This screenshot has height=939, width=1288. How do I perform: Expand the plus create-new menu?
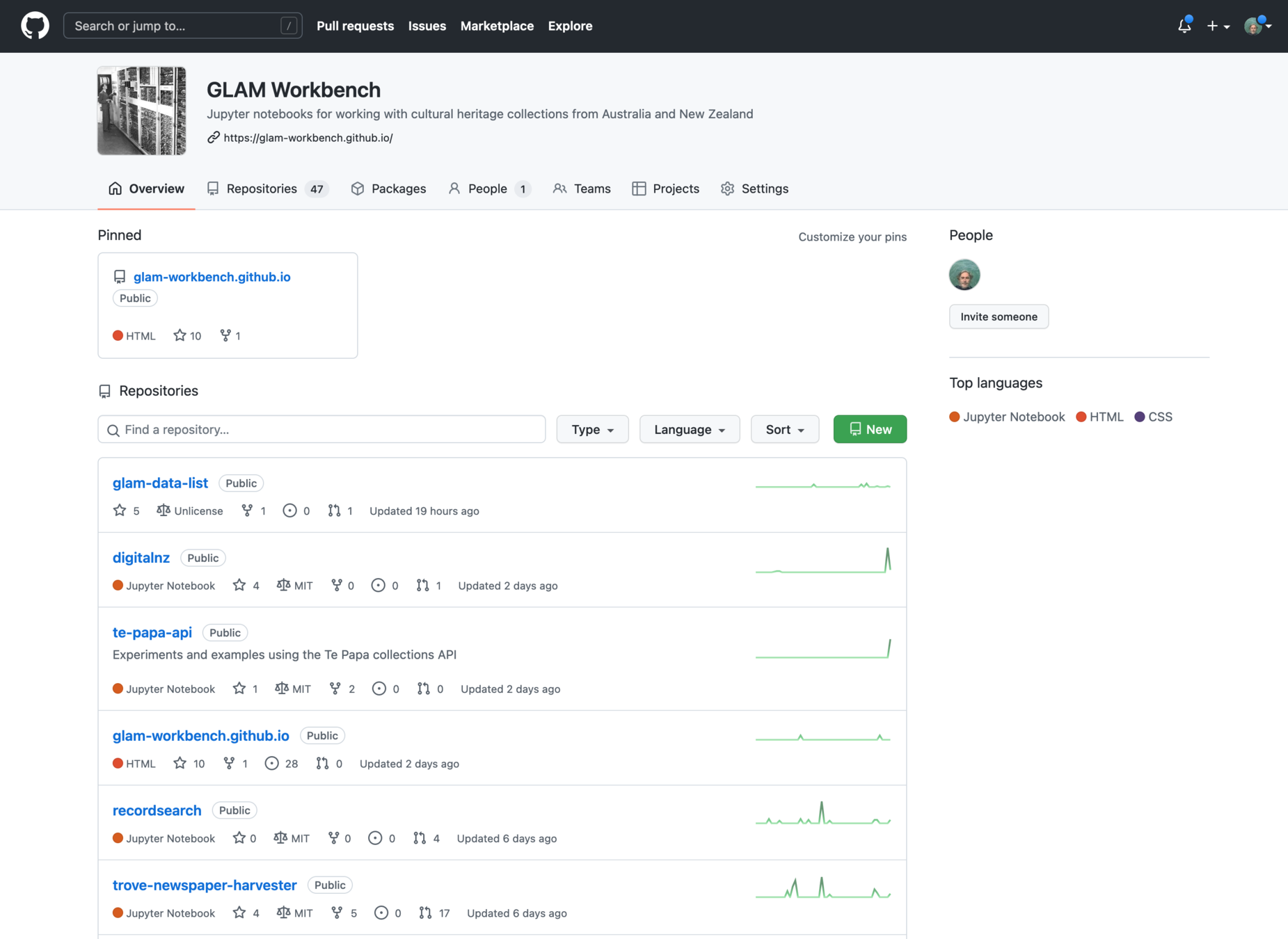click(x=1218, y=26)
